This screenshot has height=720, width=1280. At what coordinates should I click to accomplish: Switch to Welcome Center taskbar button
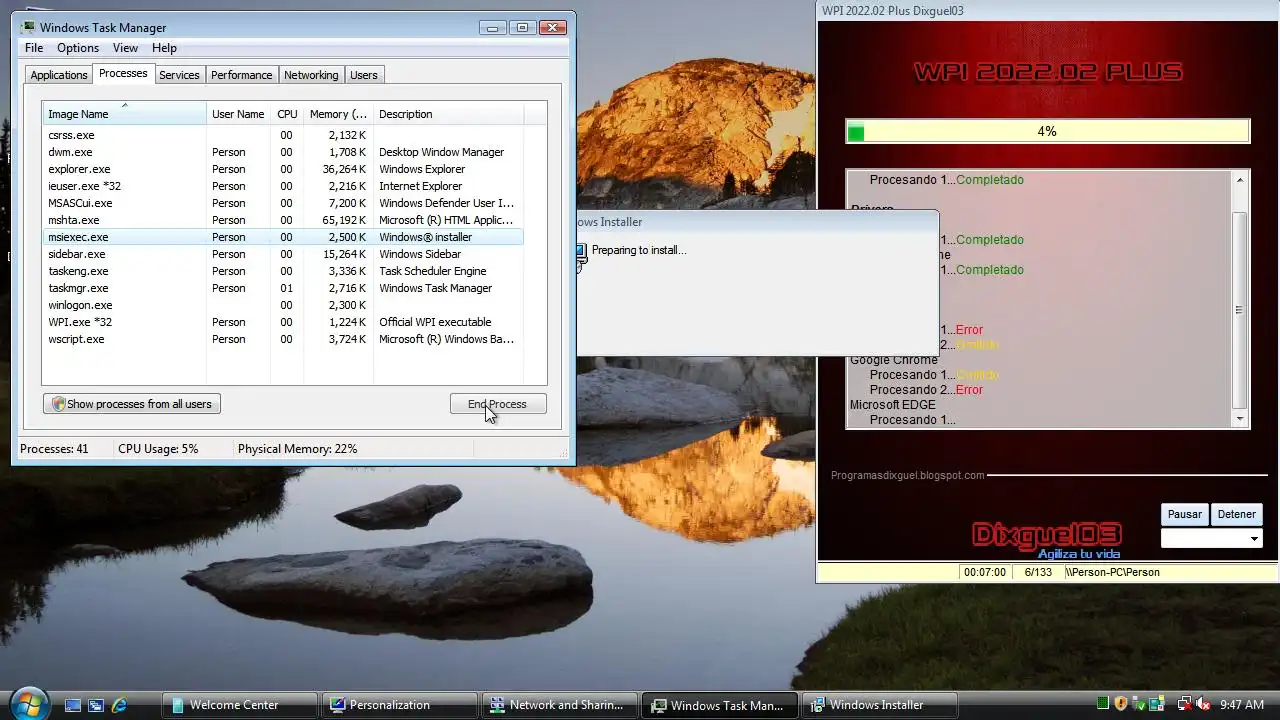pos(238,705)
